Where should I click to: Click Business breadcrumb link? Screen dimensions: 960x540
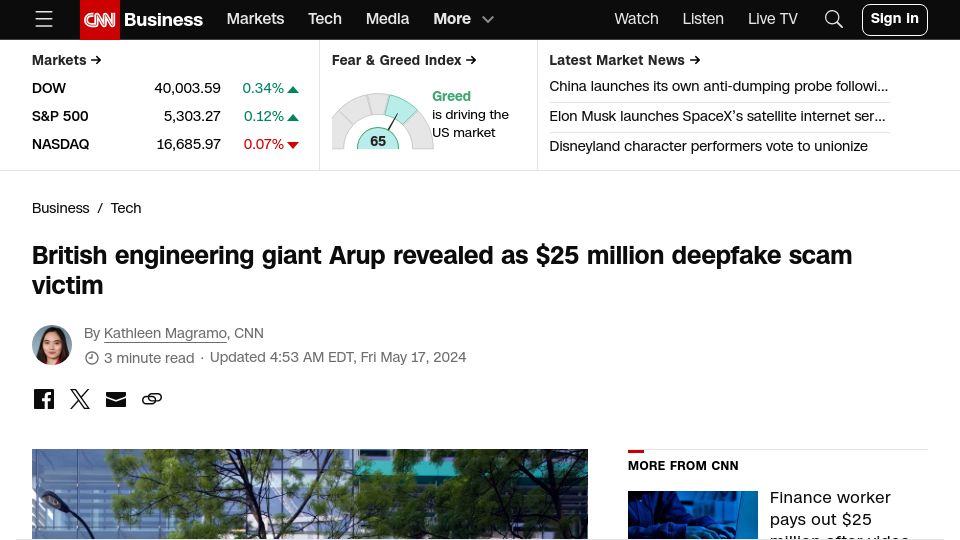tap(61, 208)
